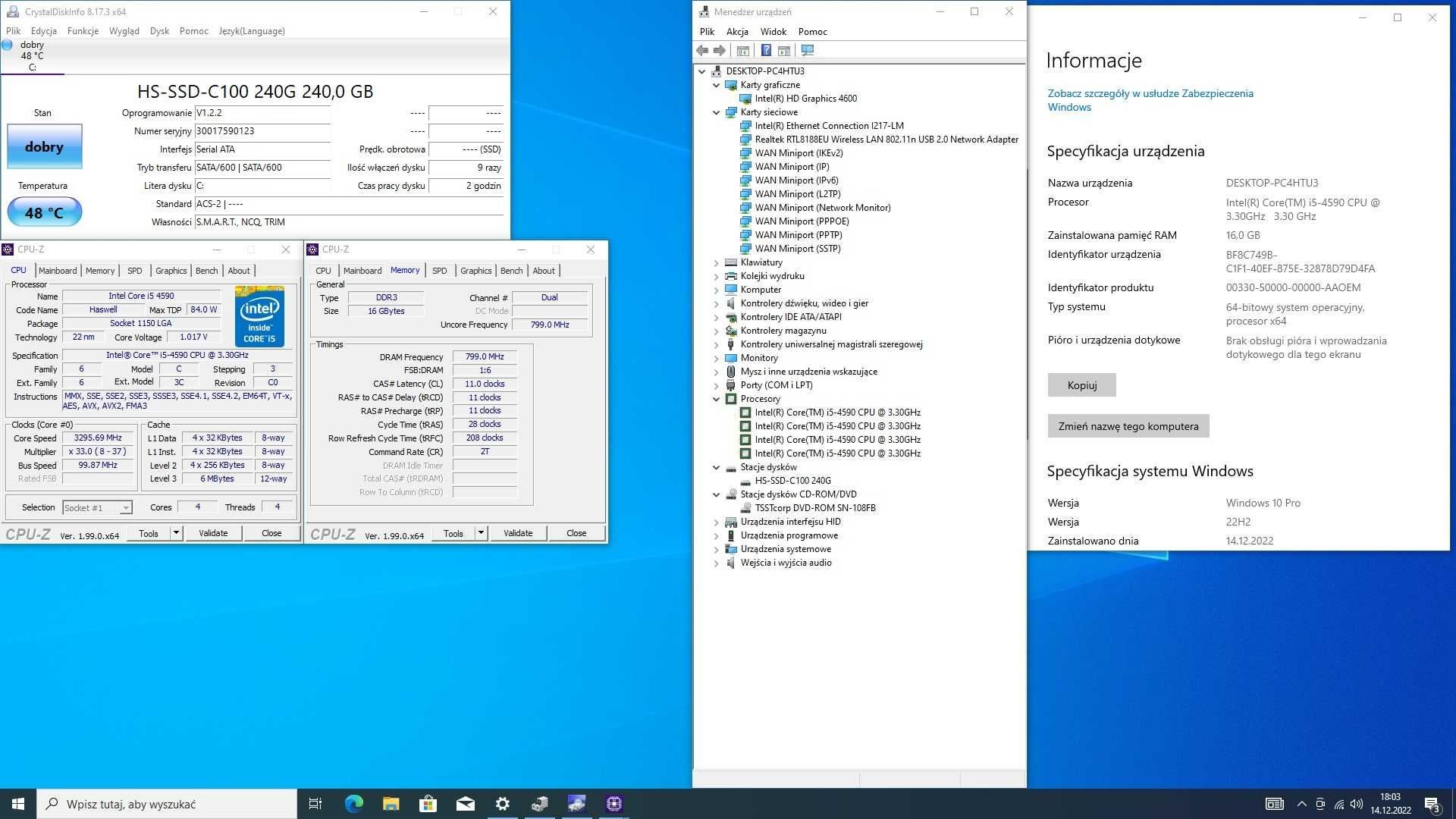Image resolution: width=1456 pixels, height=819 pixels.
Task: Expand Klawiatury node
Action: click(x=716, y=262)
